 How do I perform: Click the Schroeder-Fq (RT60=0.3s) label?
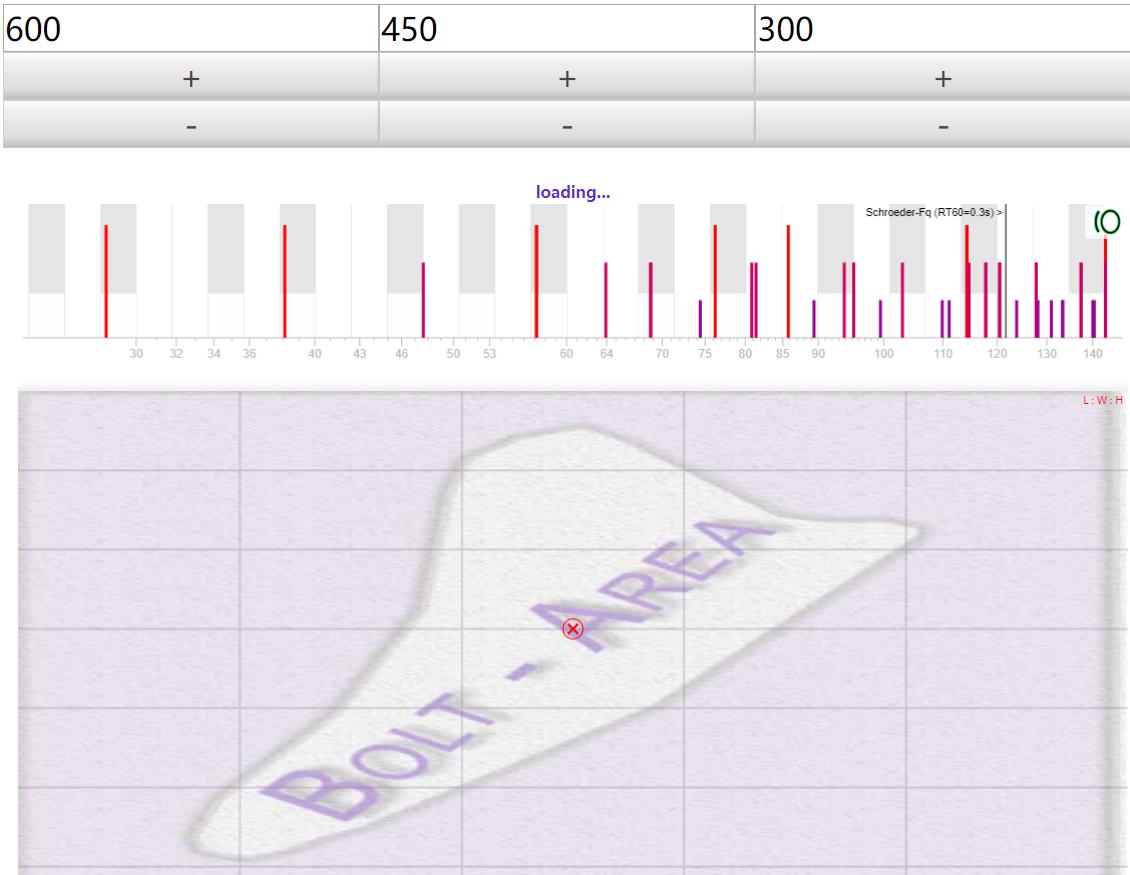(934, 212)
